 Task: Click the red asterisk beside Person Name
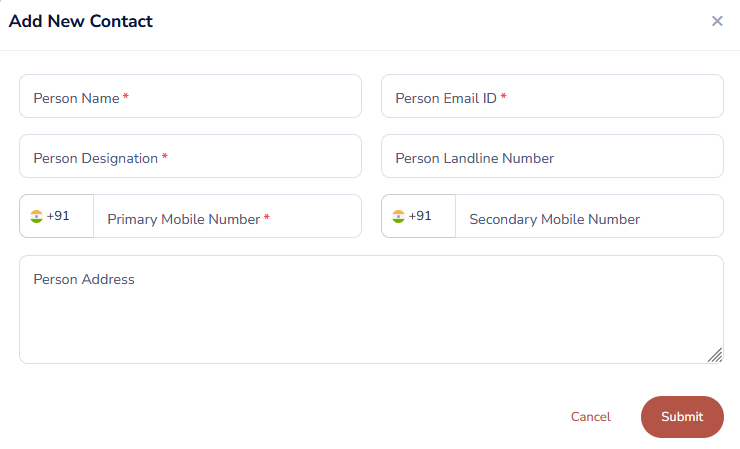[126, 97]
